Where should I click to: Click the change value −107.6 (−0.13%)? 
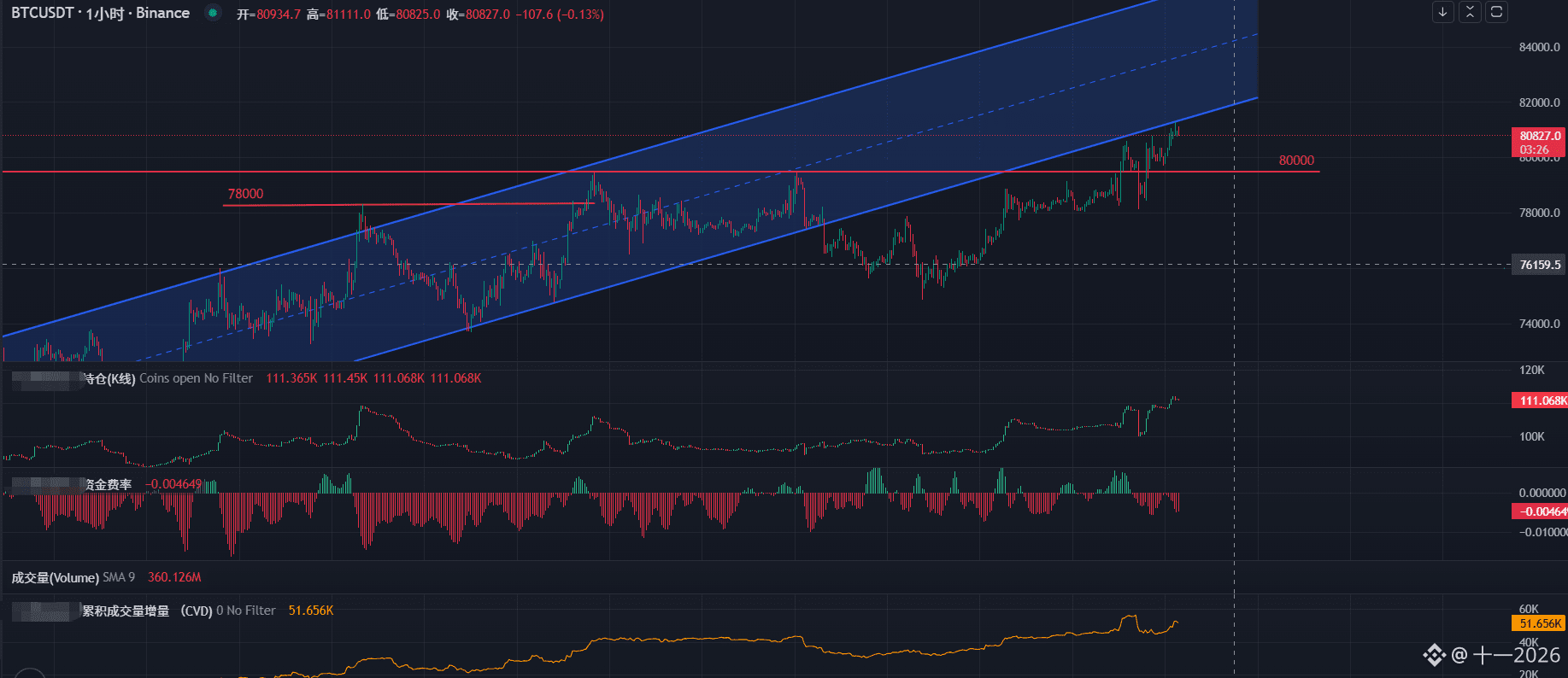[x=560, y=15]
